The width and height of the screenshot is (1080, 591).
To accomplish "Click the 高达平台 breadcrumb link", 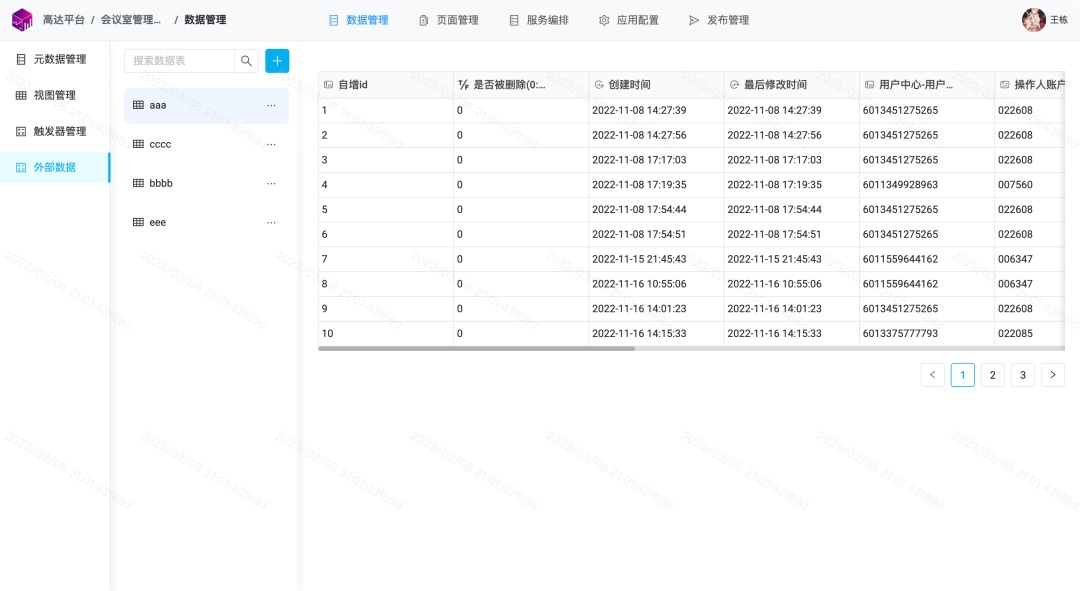I will 63,20.
